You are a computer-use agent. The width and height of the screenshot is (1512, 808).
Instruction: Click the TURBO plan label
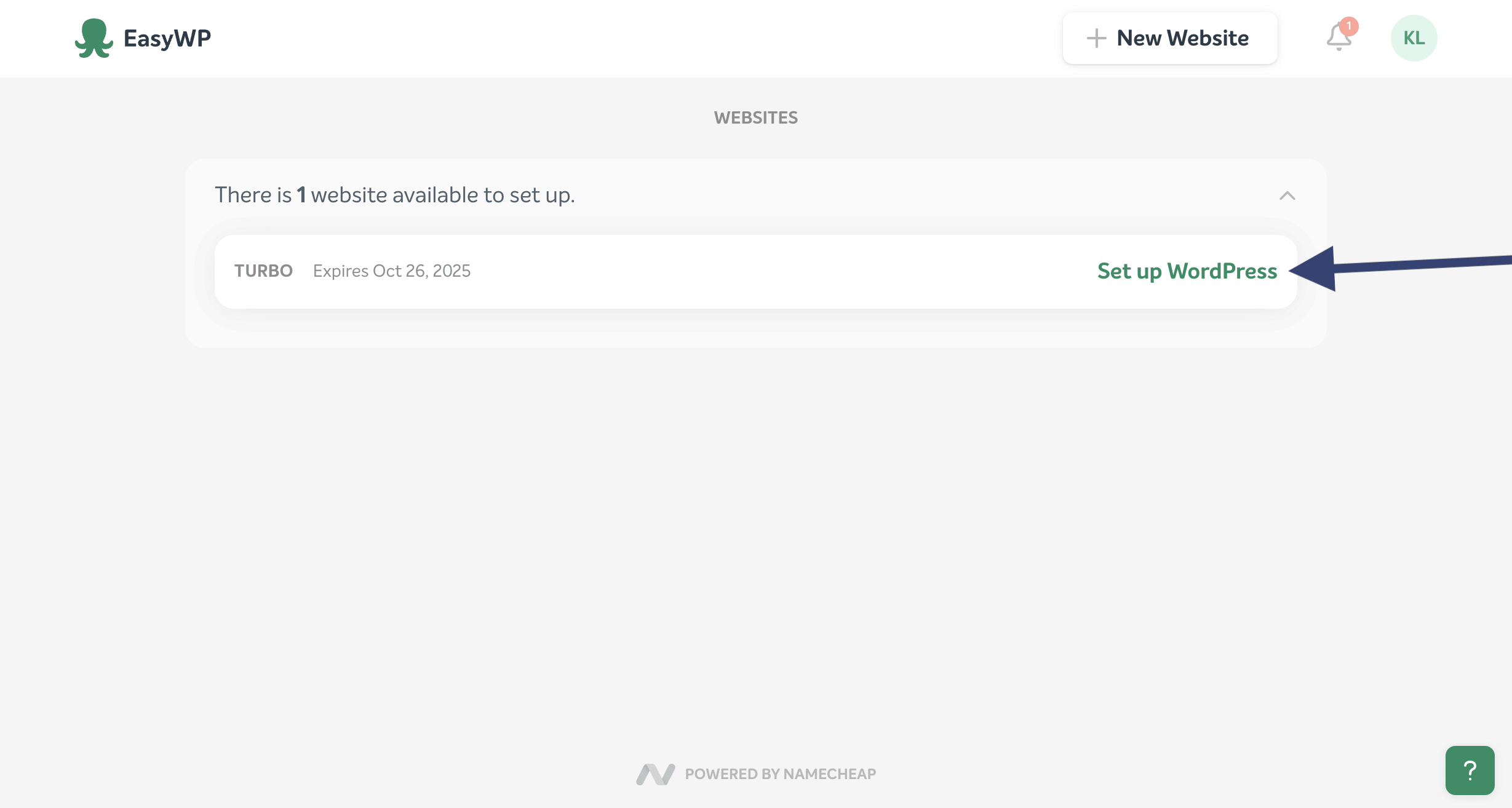(263, 271)
